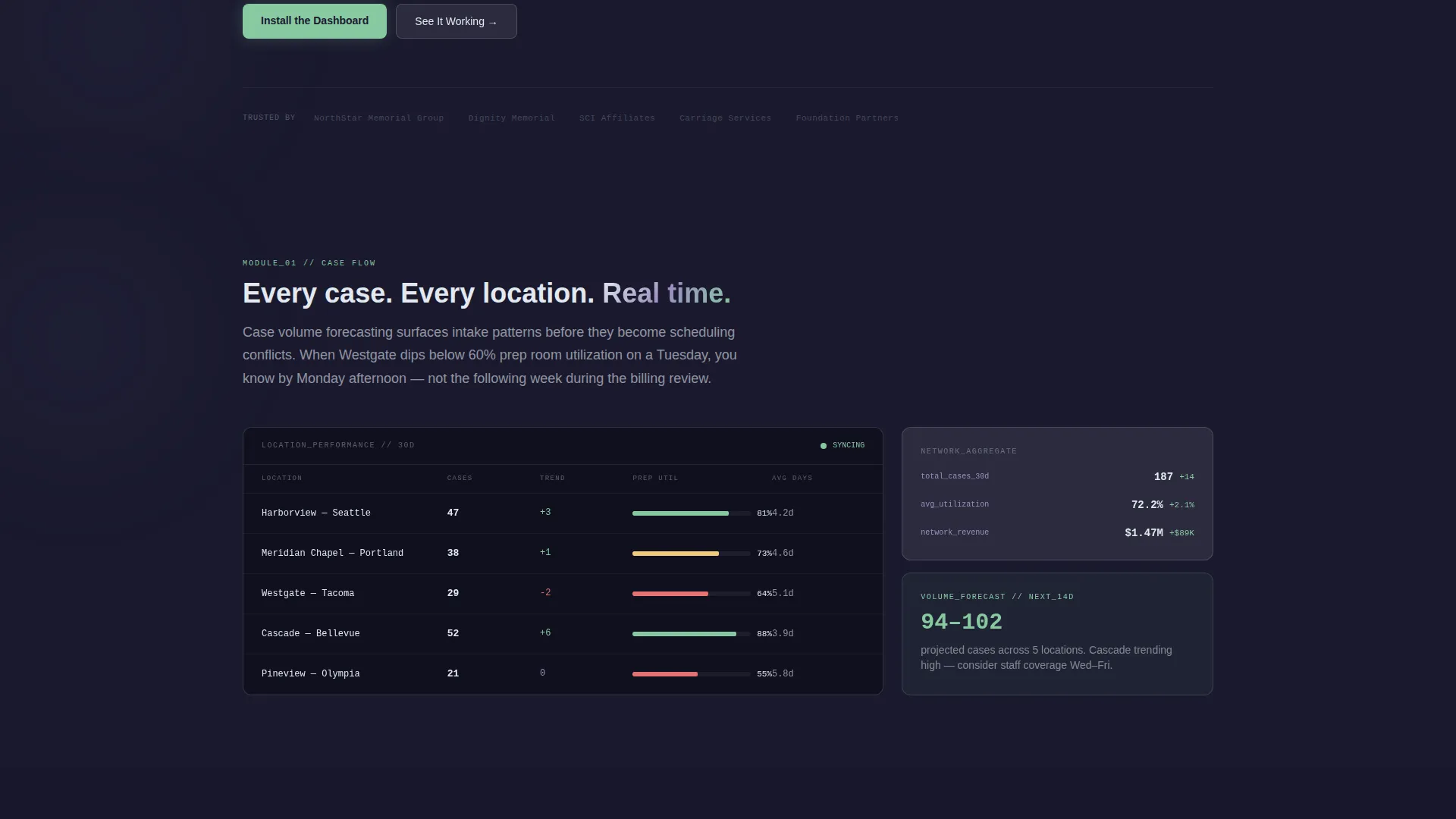Select NorthStar Memorial Group trusted logo text
Viewport: 1456px width, 819px height.
[x=379, y=118]
